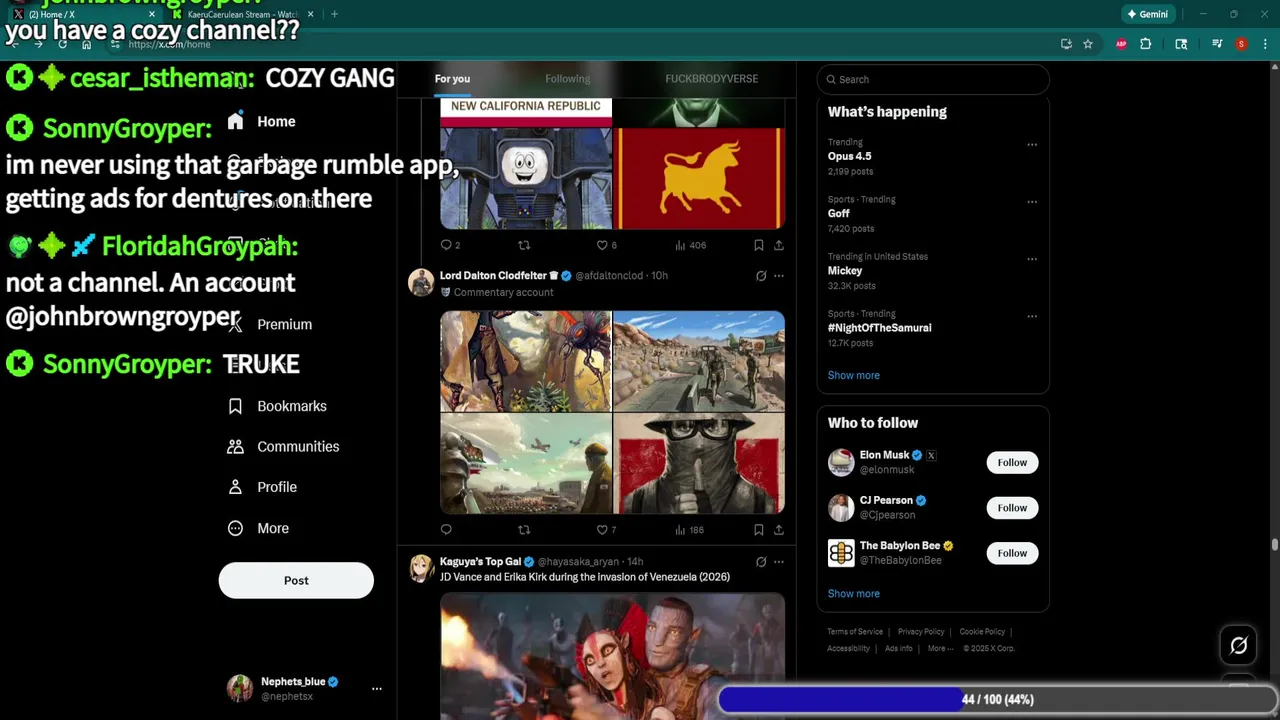Screen dimensions: 1280x720
Task: Open The Babylon Bee profile avatar
Action: (841, 553)
